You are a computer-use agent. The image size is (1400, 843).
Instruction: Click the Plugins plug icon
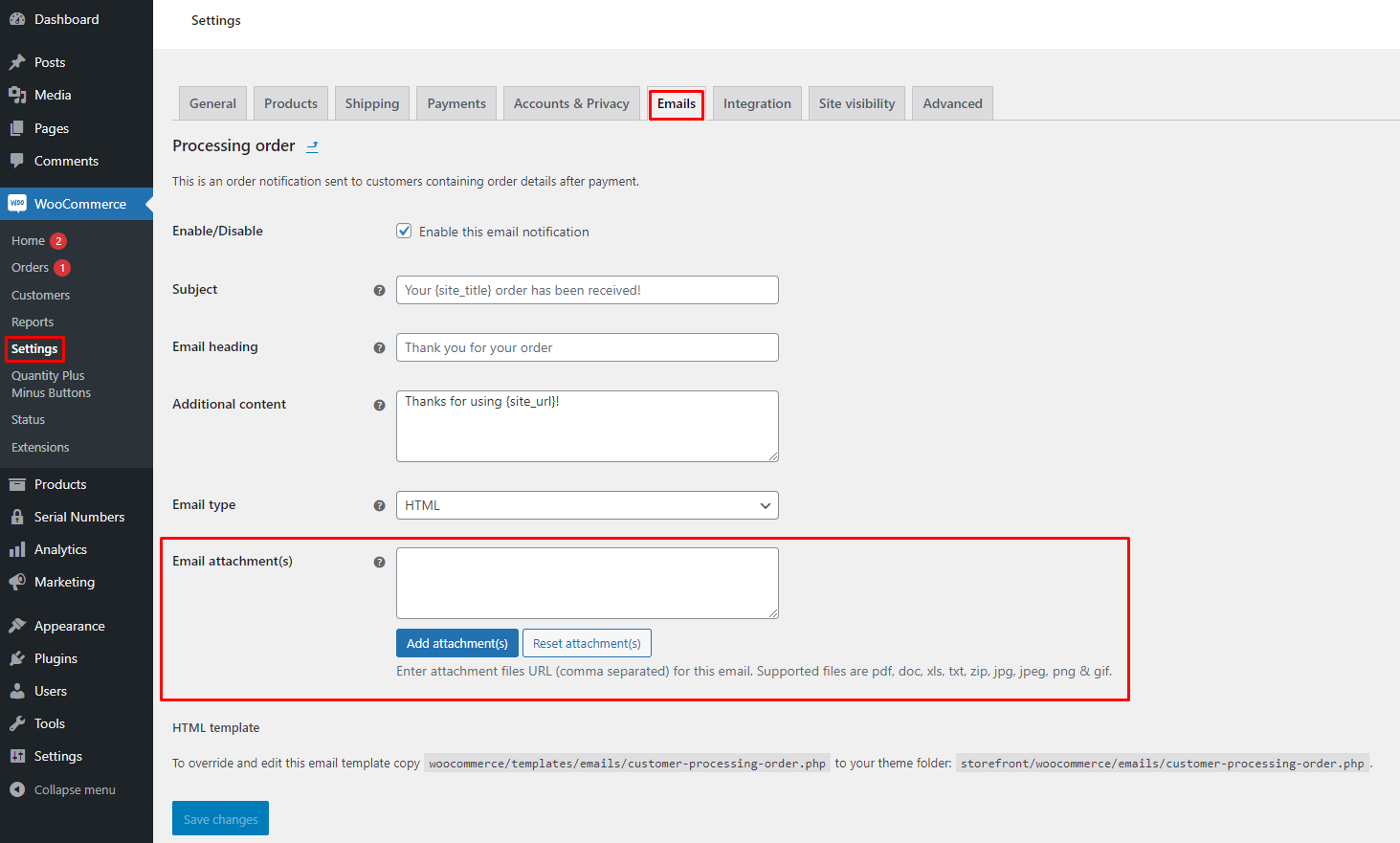pyautogui.click(x=17, y=658)
